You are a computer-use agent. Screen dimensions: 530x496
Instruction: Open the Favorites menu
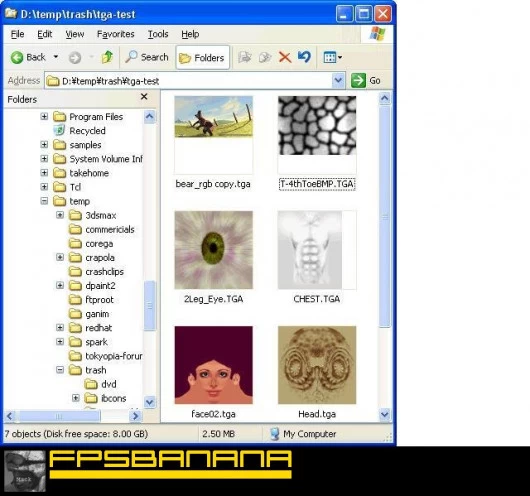tap(116, 34)
